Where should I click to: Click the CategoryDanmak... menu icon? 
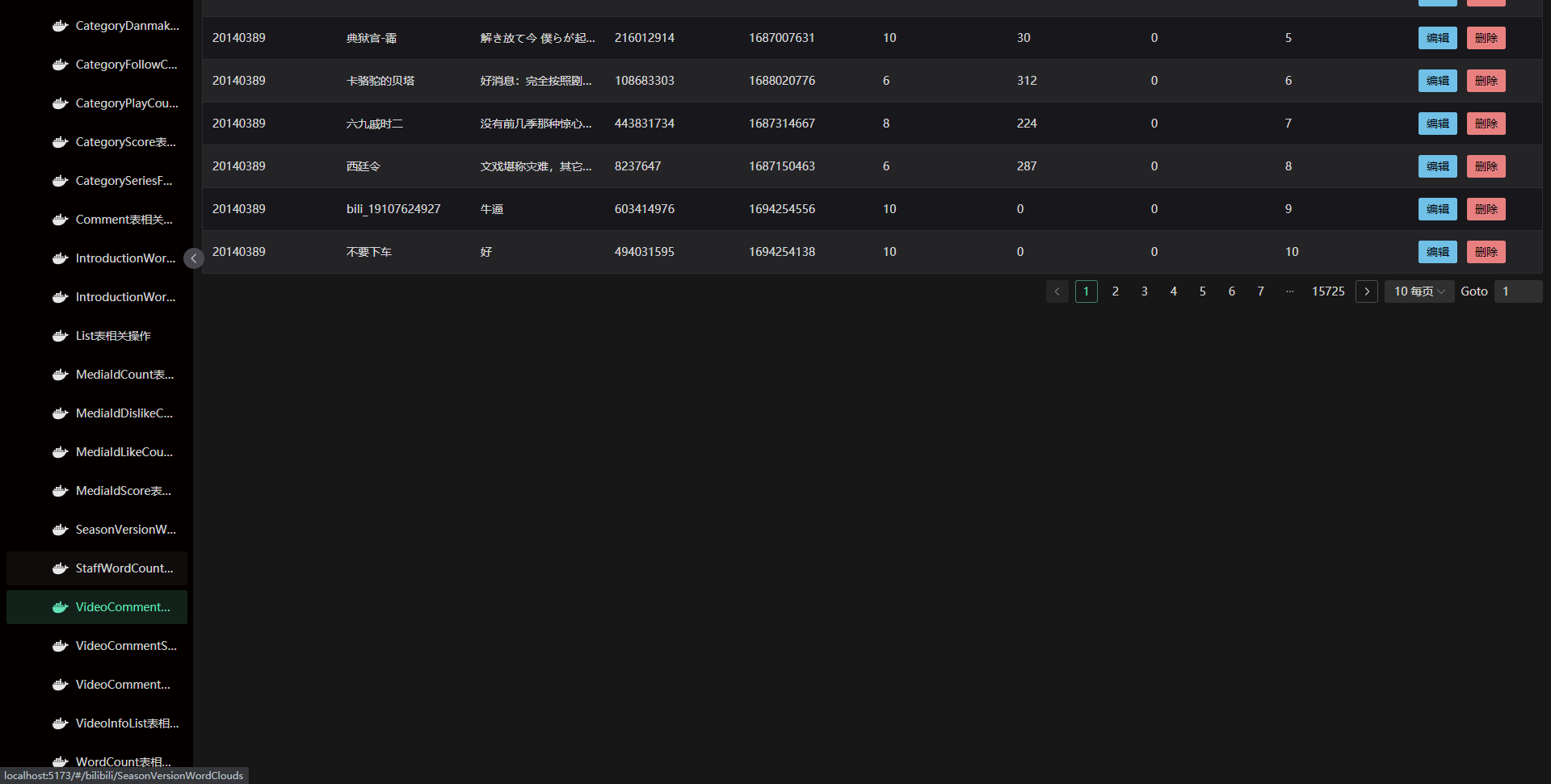(x=60, y=26)
